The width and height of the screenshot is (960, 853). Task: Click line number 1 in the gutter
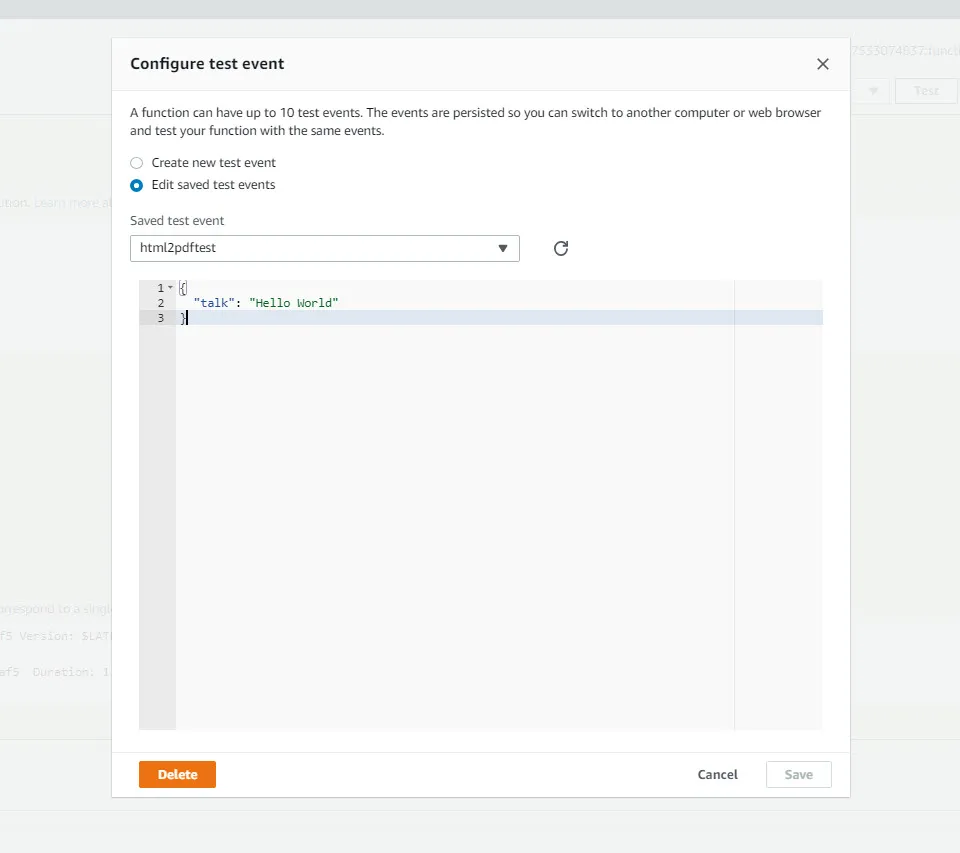pyautogui.click(x=160, y=288)
